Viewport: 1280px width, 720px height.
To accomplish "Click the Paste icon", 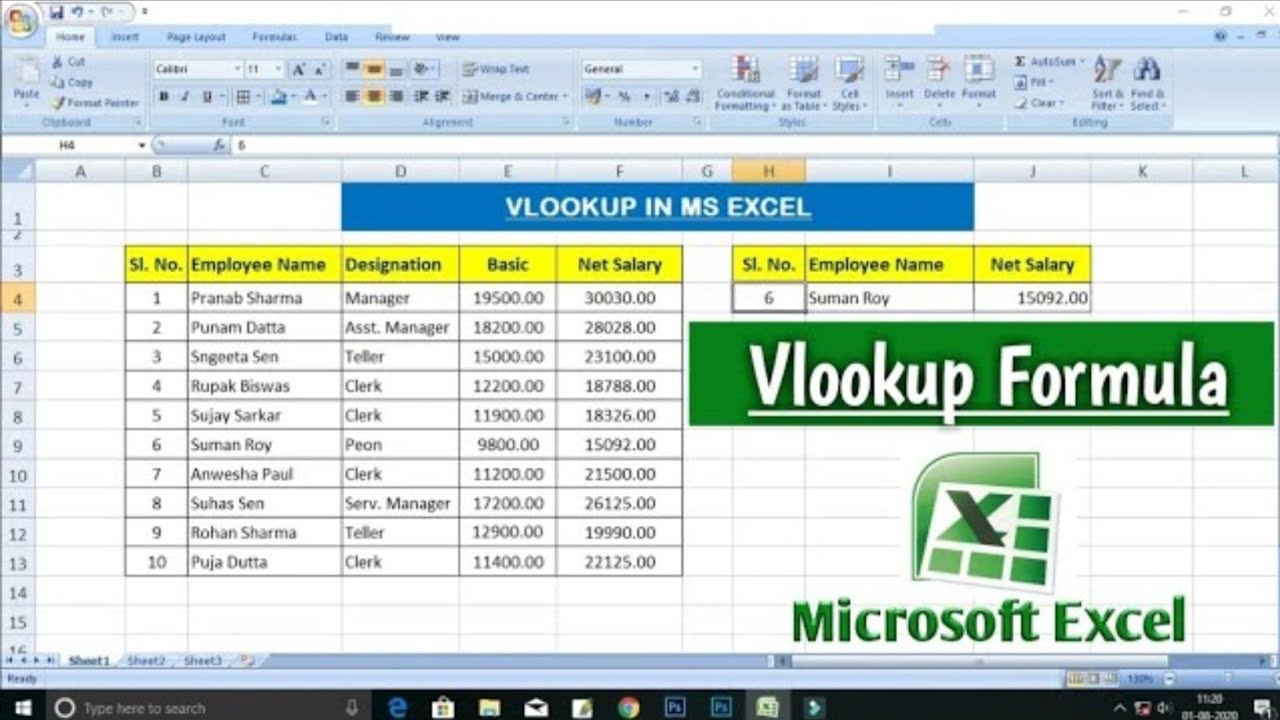I will click(x=26, y=70).
